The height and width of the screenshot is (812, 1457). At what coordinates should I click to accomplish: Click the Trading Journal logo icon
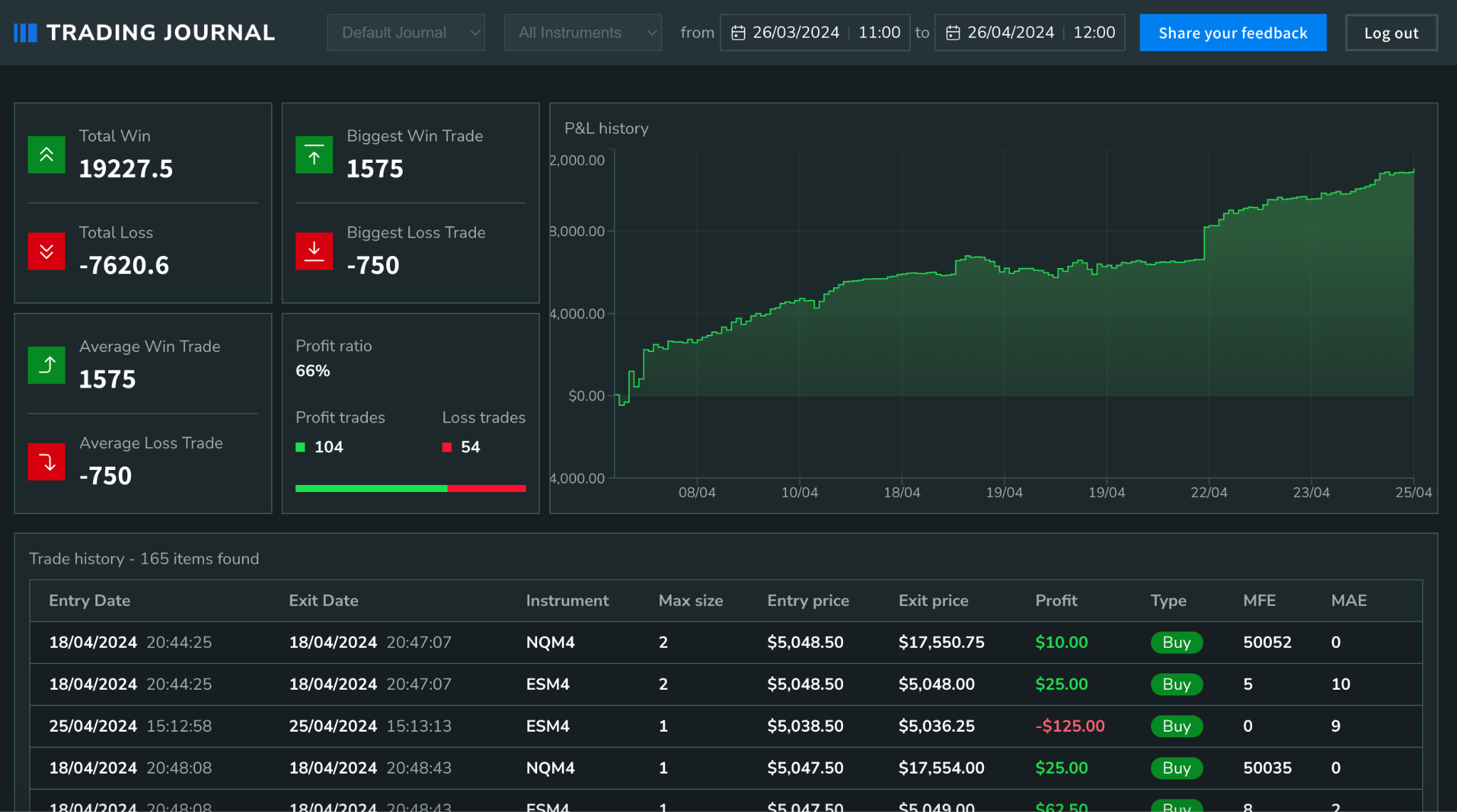24,32
